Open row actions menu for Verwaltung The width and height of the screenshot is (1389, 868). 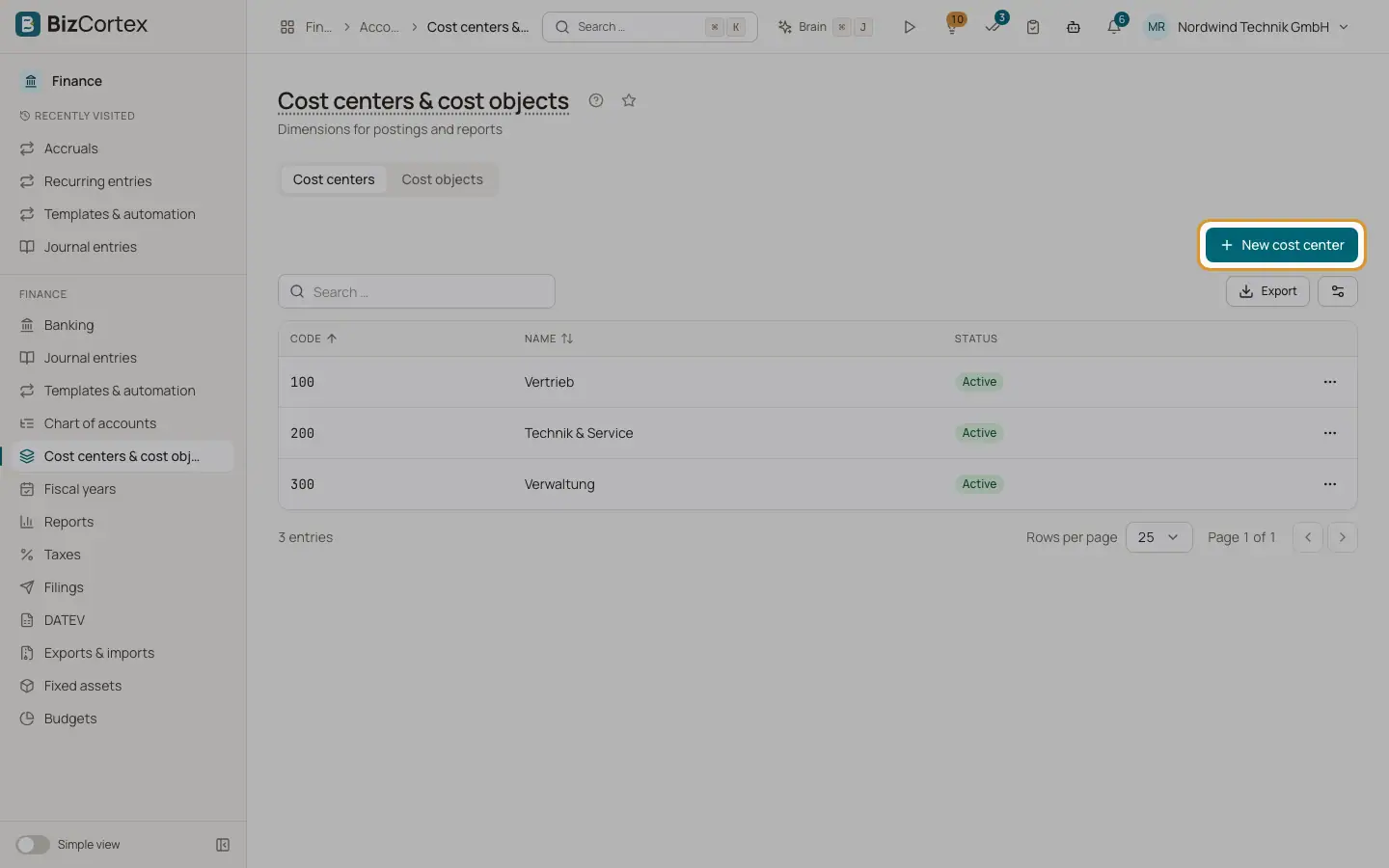1330,484
